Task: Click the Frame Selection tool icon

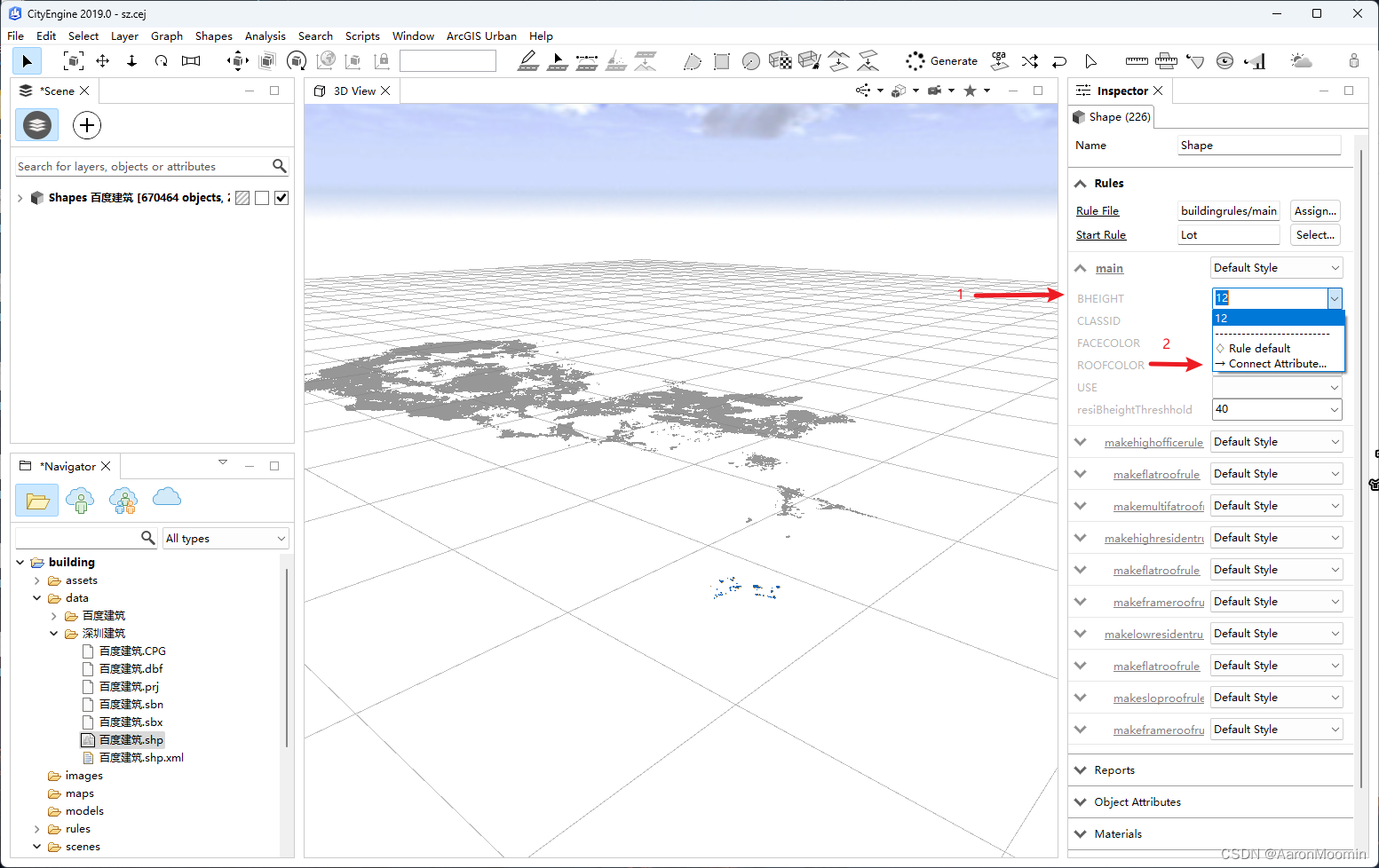Action: 74,60
